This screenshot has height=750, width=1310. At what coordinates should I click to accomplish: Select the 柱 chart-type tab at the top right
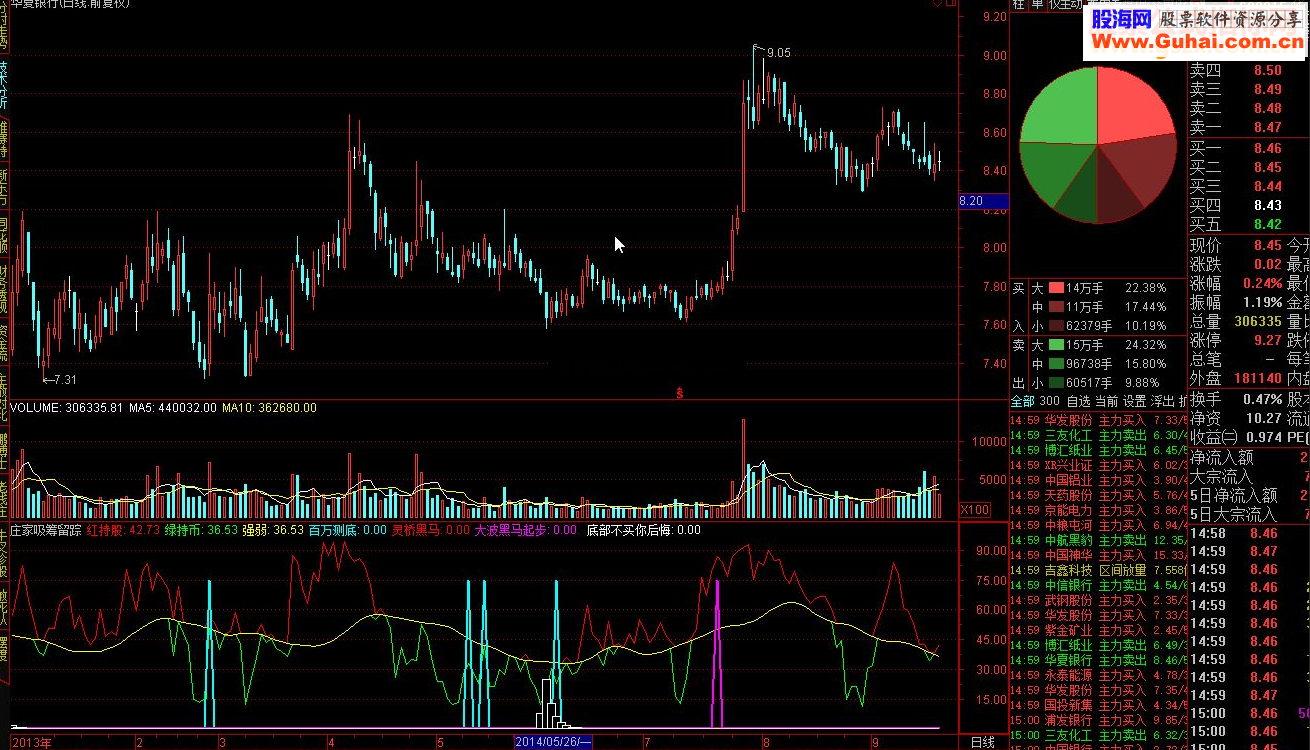[x=1018, y=4]
